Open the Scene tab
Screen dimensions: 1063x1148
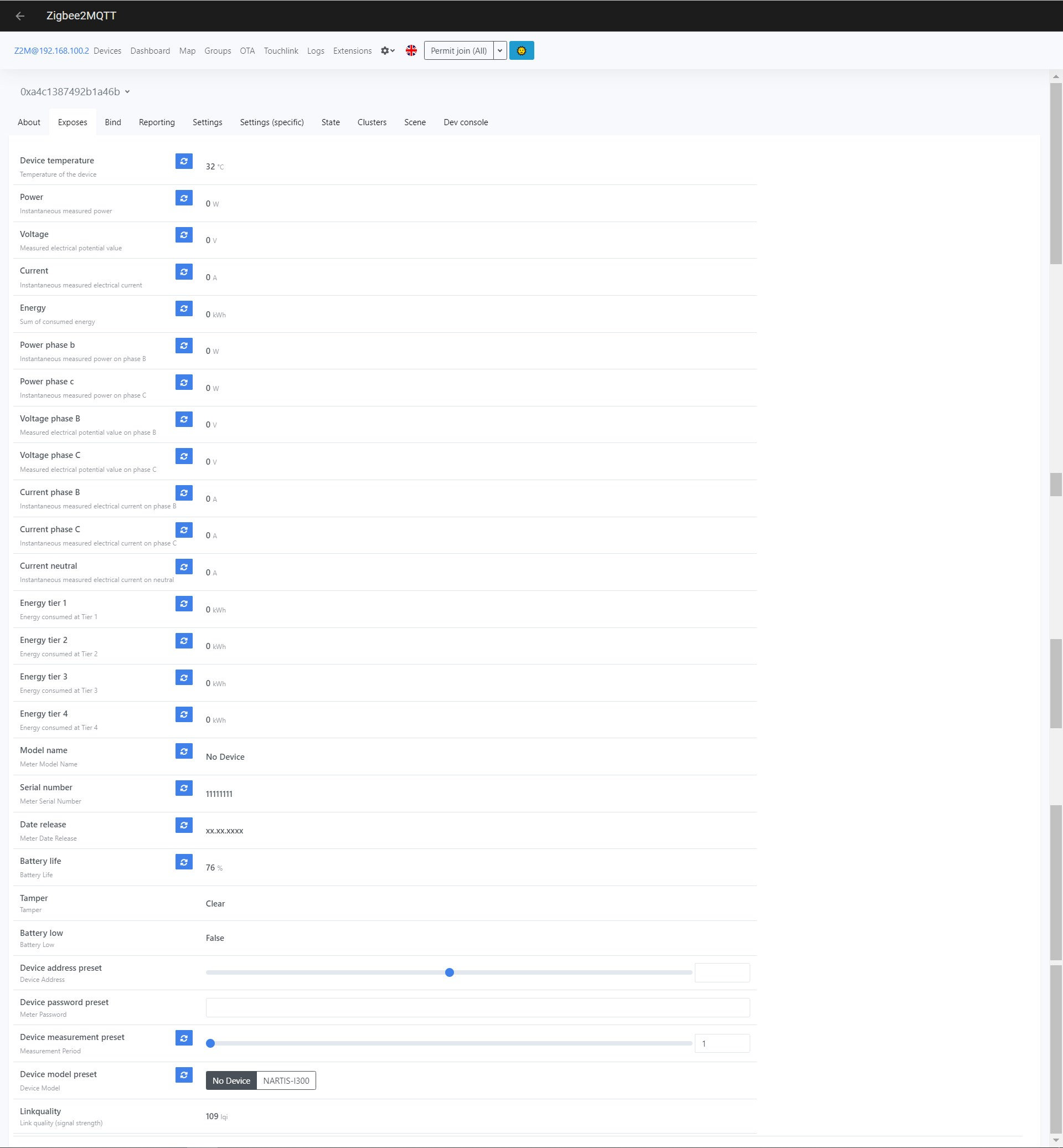pyautogui.click(x=415, y=122)
